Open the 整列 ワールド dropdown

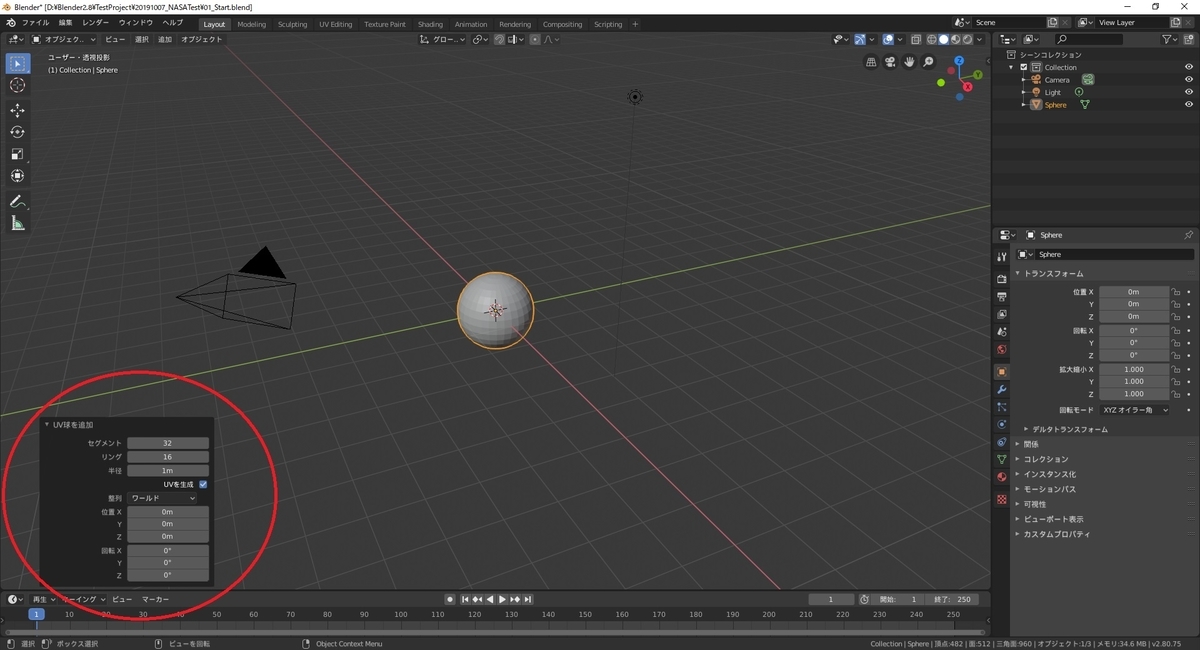162,498
